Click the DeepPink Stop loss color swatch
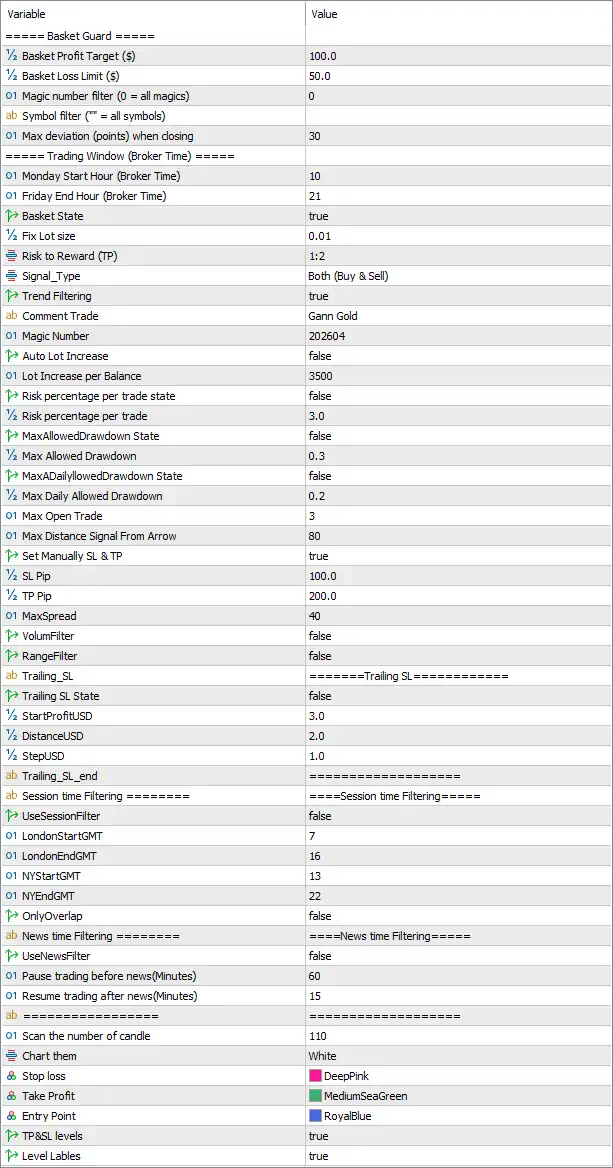This screenshot has height=1168, width=613. coord(316,1076)
